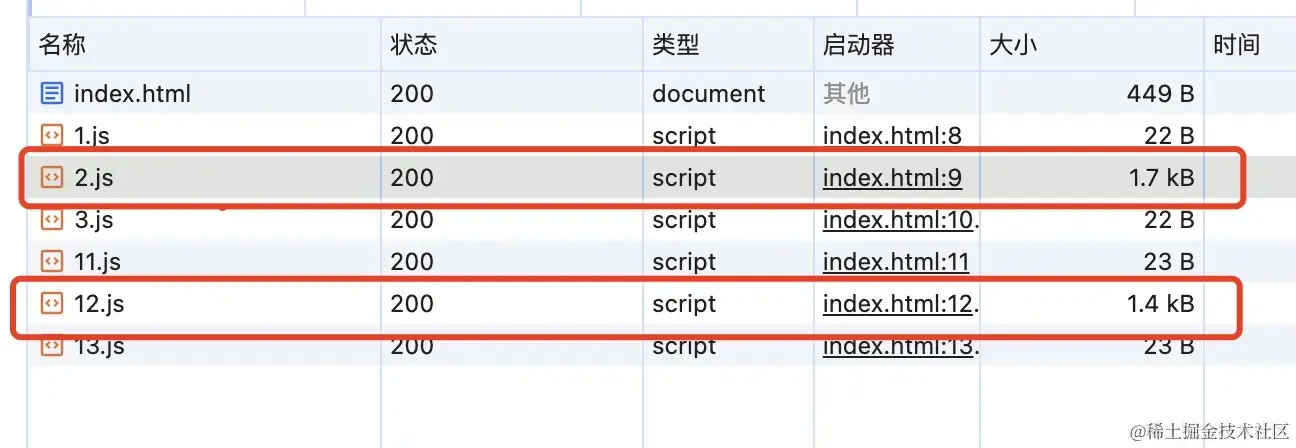Click the 200 status of index.html
The image size is (1296, 448).
point(412,94)
